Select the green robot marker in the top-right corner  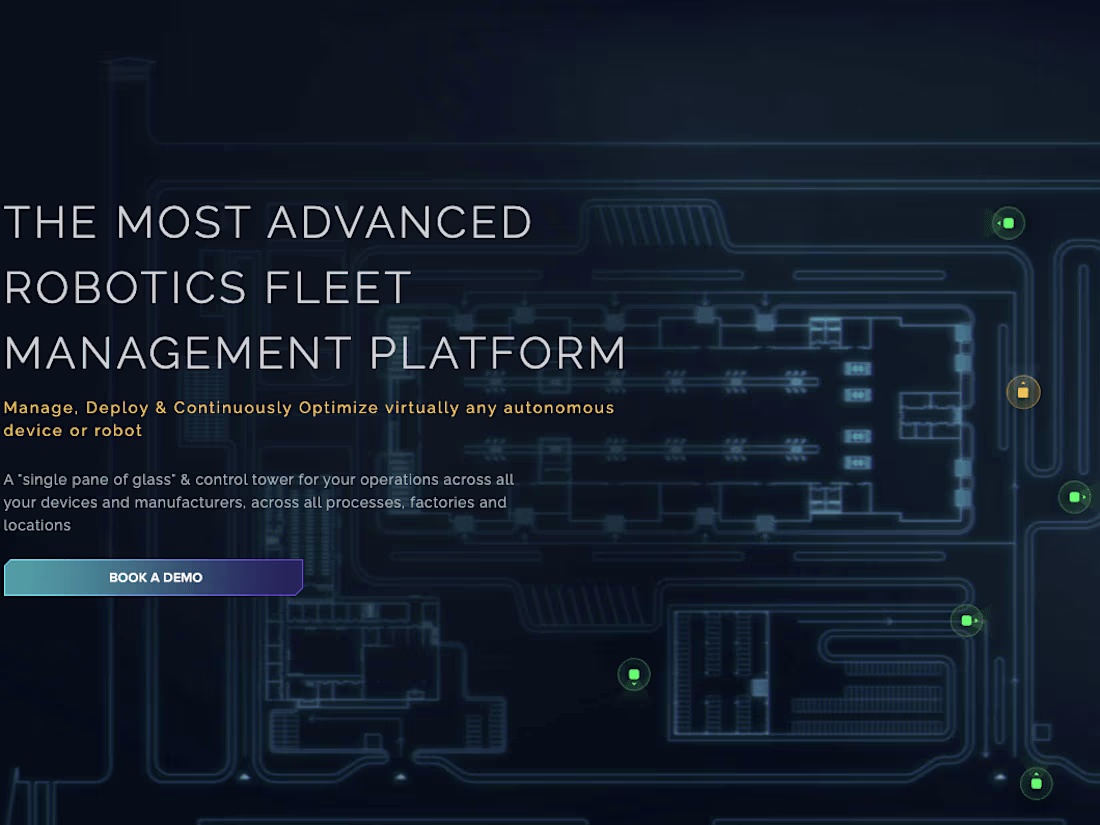1007,223
